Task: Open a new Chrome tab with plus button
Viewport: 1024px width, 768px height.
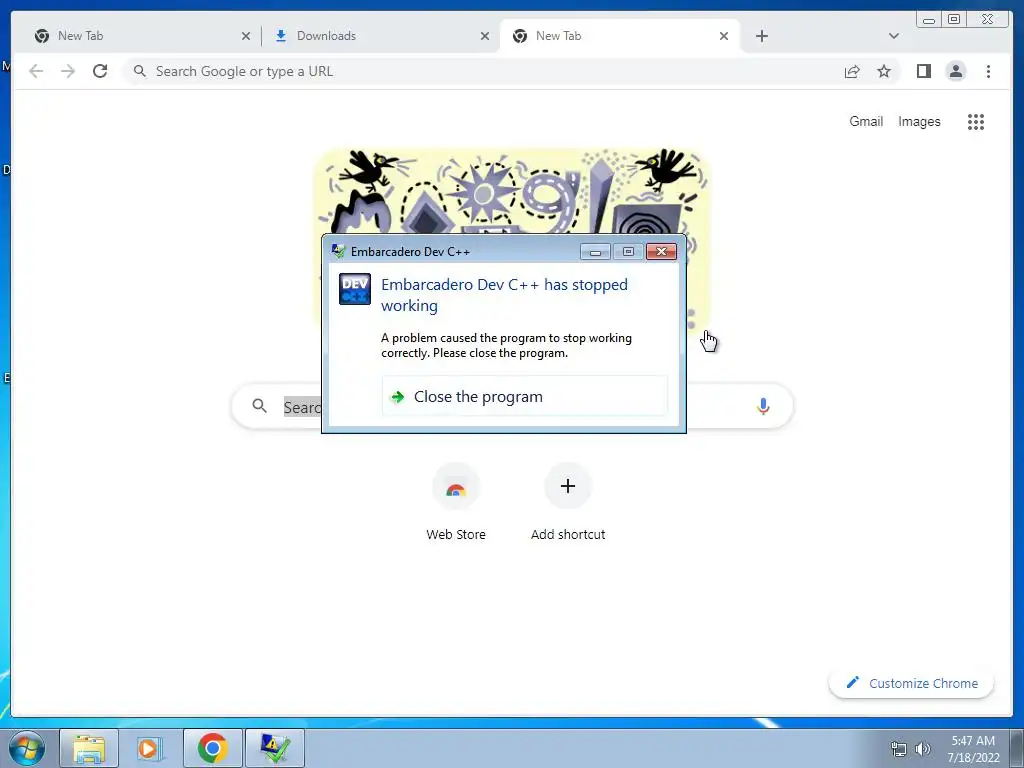Action: click(x=761, y=36)
